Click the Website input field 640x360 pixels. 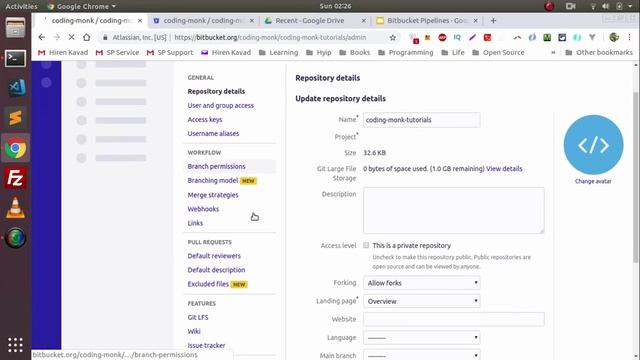point(454,319)
